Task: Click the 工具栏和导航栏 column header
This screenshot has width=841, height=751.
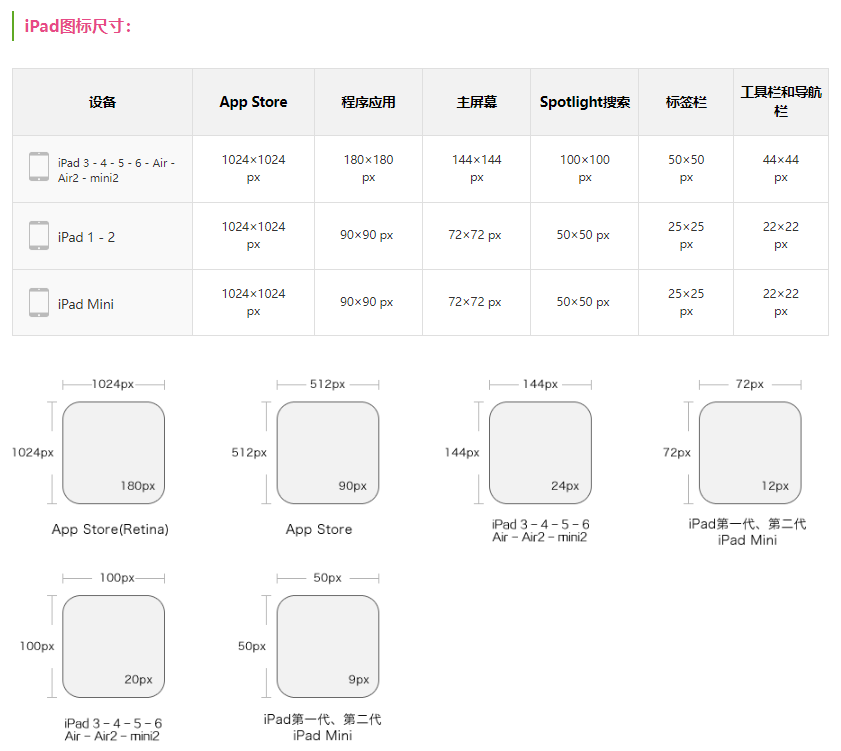Action: [x=781, y=101]
